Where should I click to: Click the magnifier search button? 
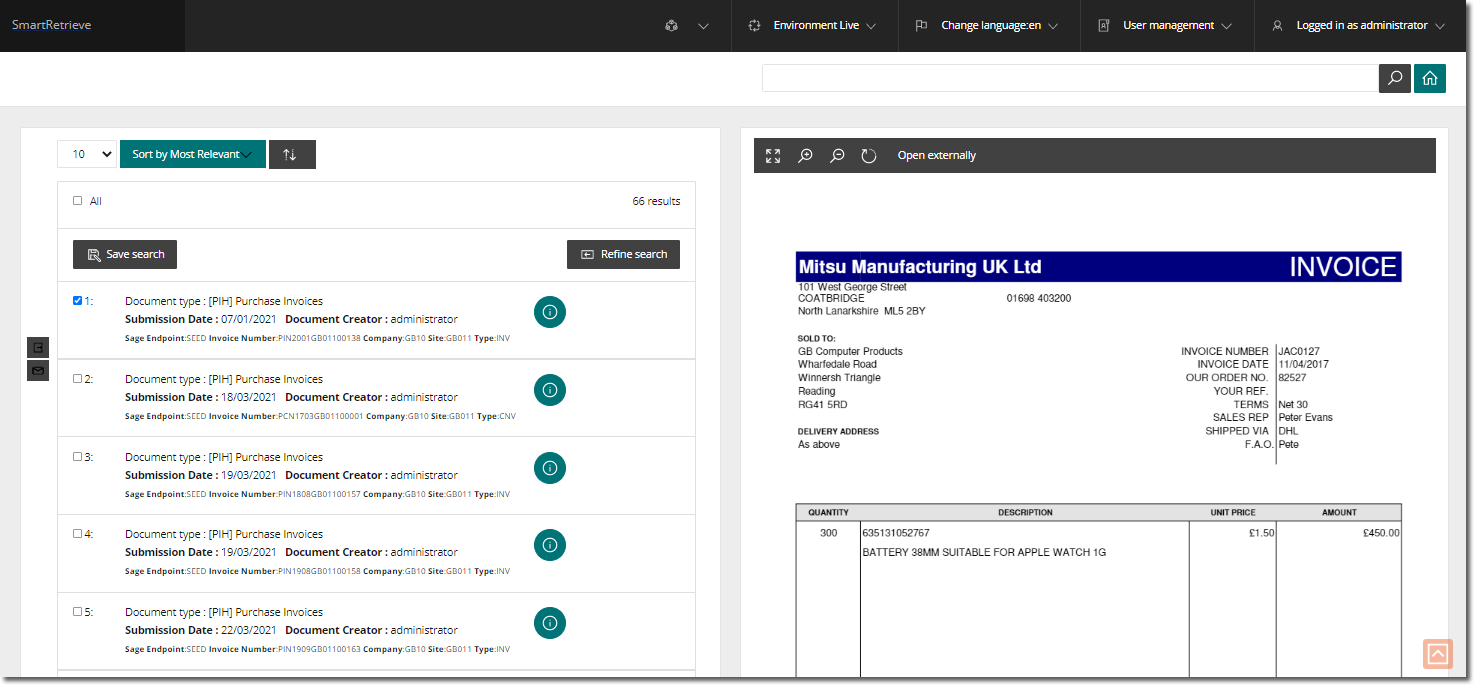(1395, 78)
